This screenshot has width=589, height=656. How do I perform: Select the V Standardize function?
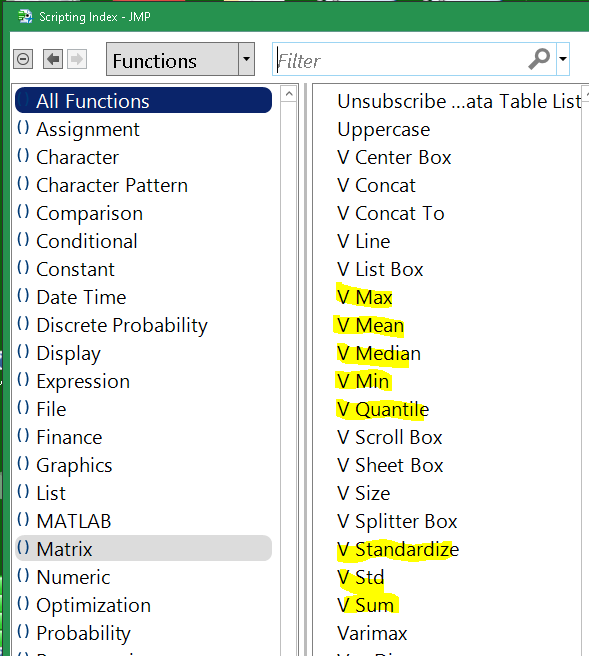pyautogui.click(x=398, y=549)
